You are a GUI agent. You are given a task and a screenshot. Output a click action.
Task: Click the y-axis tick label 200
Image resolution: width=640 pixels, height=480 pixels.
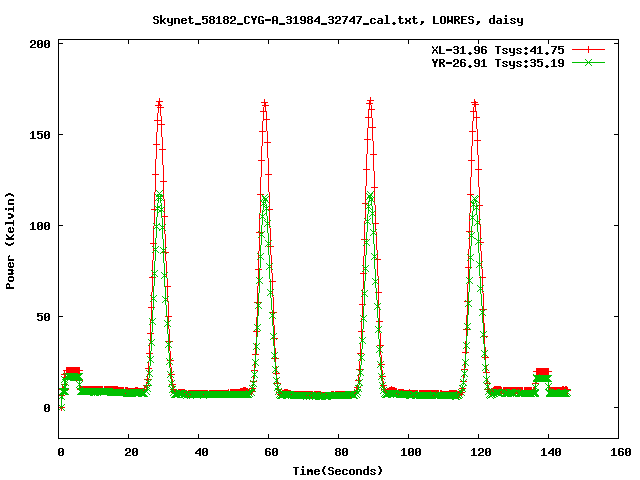pos(40,44)
